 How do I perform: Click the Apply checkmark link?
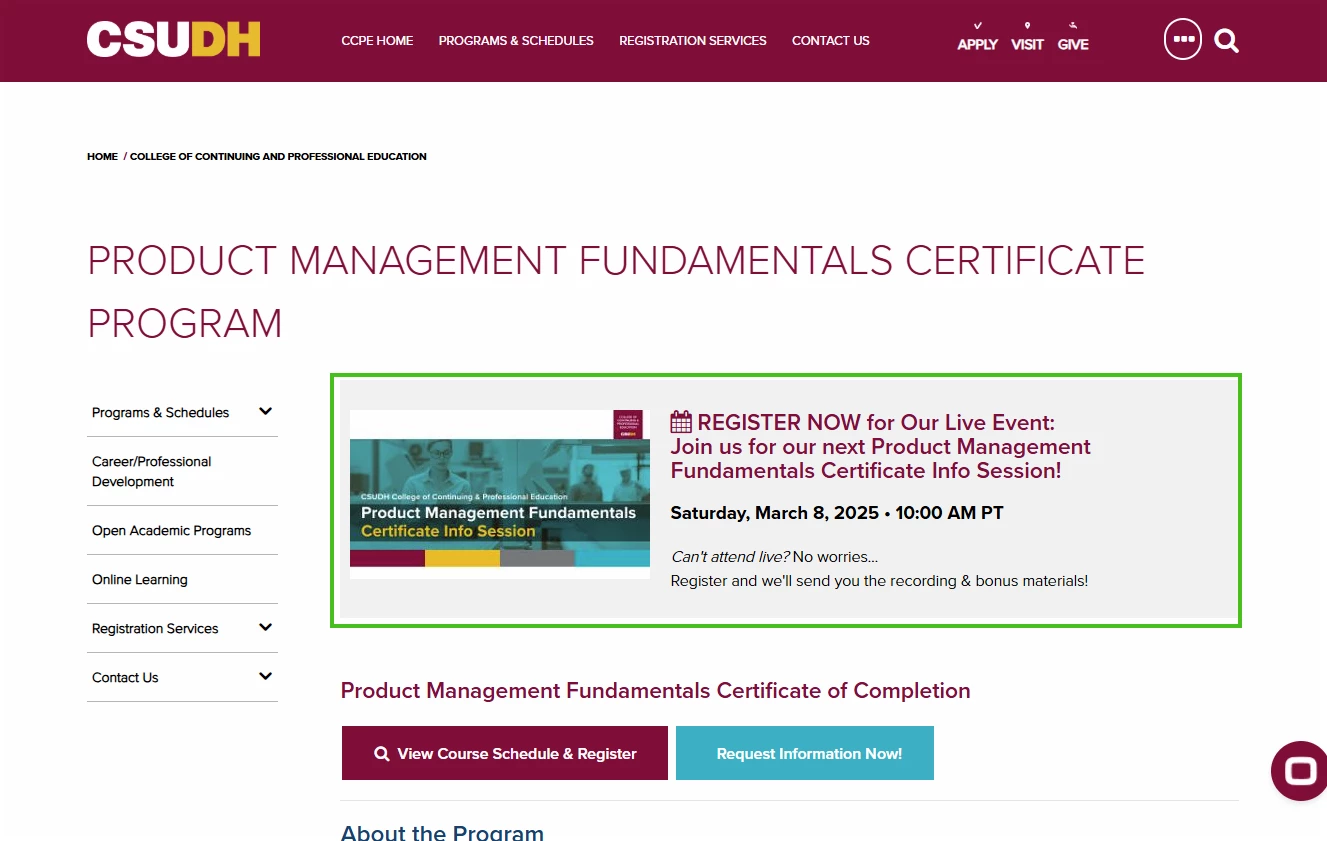click(977, 37)
